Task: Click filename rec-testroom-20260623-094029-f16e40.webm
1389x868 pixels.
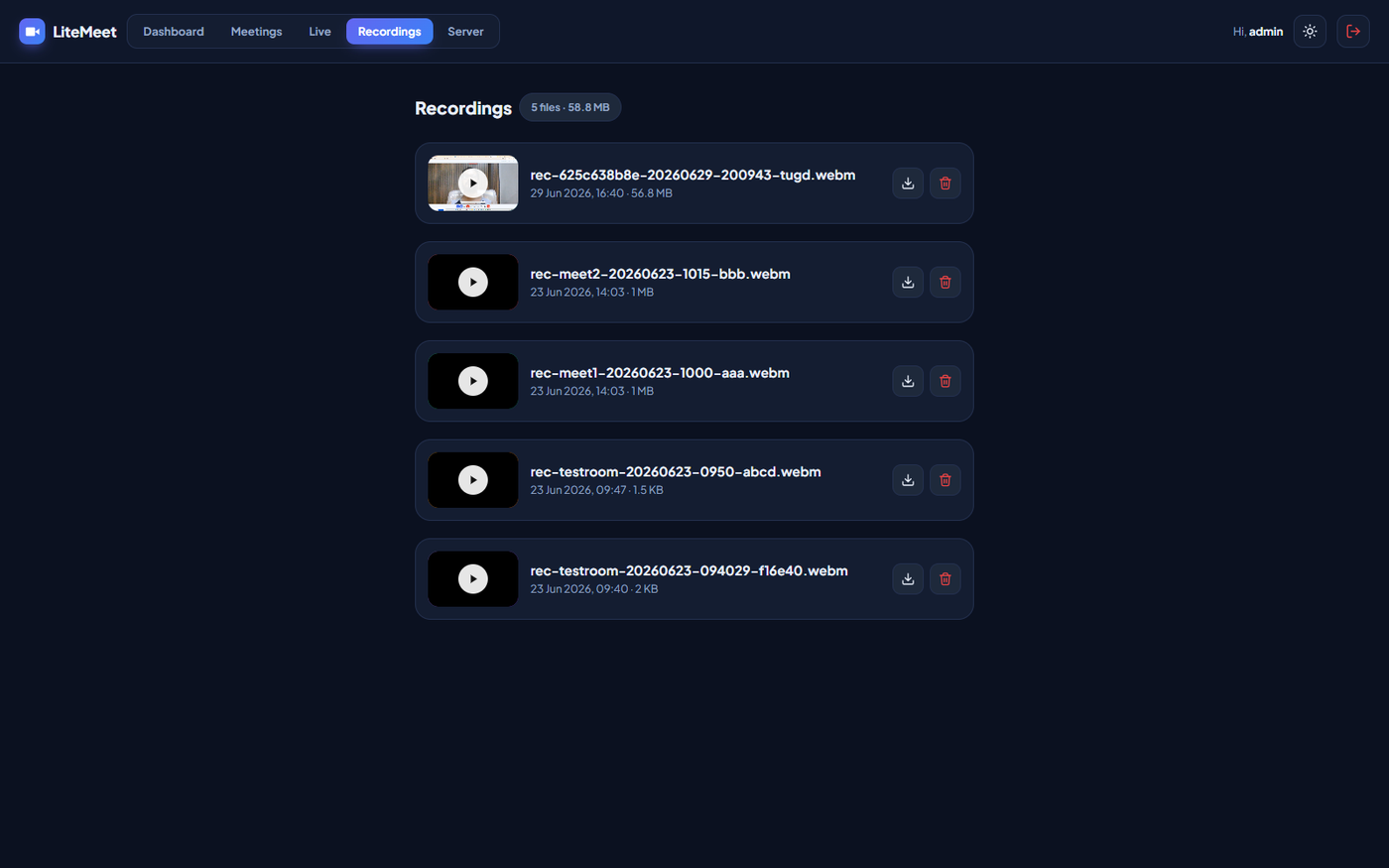Action: 689,571
